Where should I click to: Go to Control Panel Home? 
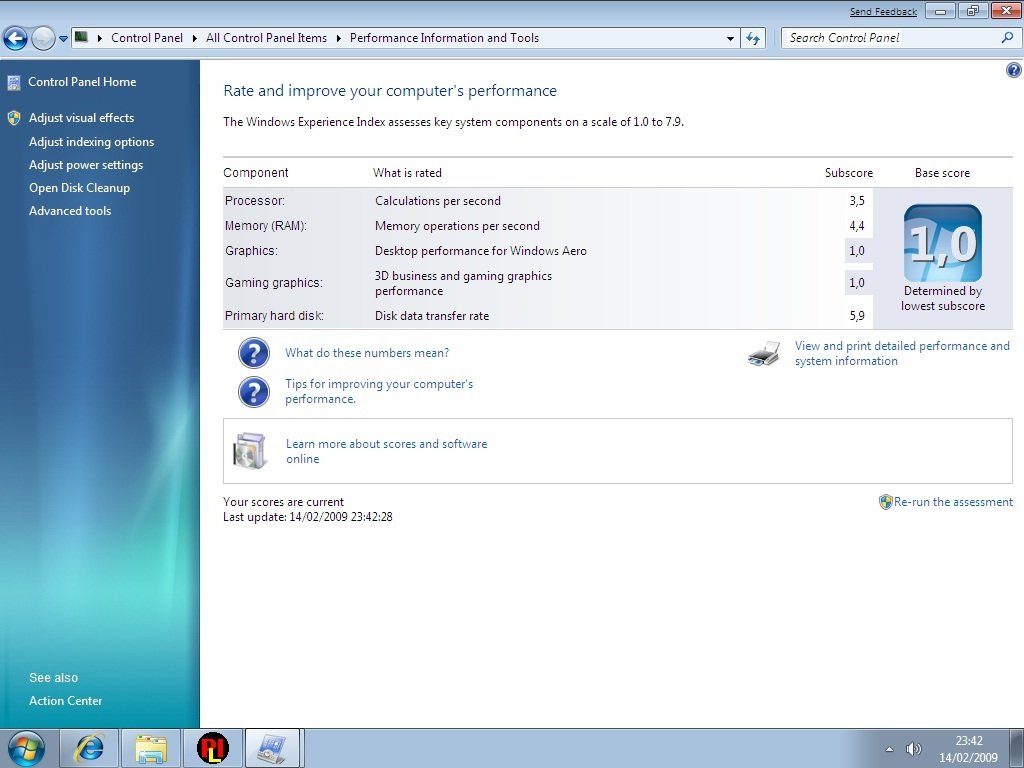coord(82,82)
